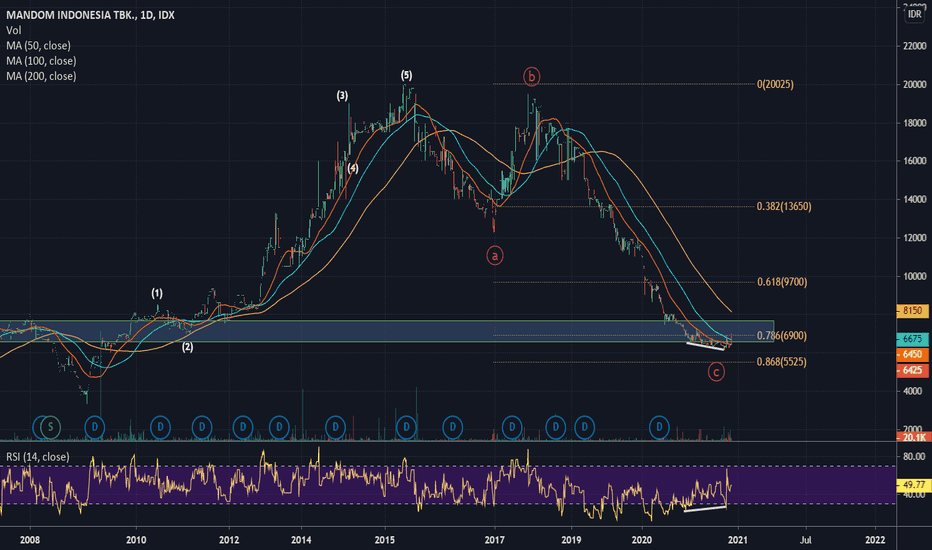The width and height of the screenshot is (932, 550).
Task: Click the orange 6450 price tag
Action: pyautogui.click(x=912, y=354)
